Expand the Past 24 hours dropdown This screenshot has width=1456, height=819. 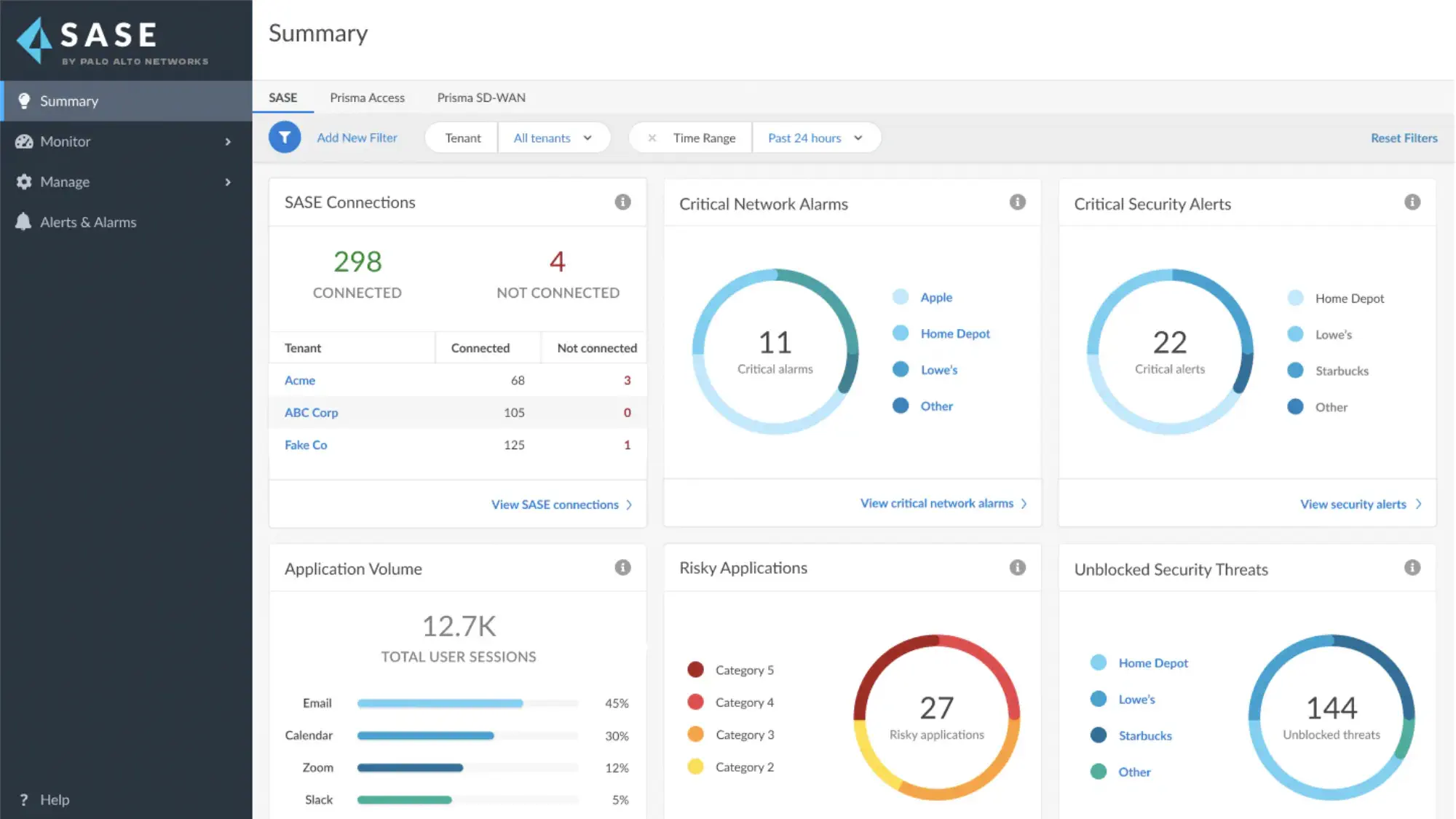tap(815, 138)
